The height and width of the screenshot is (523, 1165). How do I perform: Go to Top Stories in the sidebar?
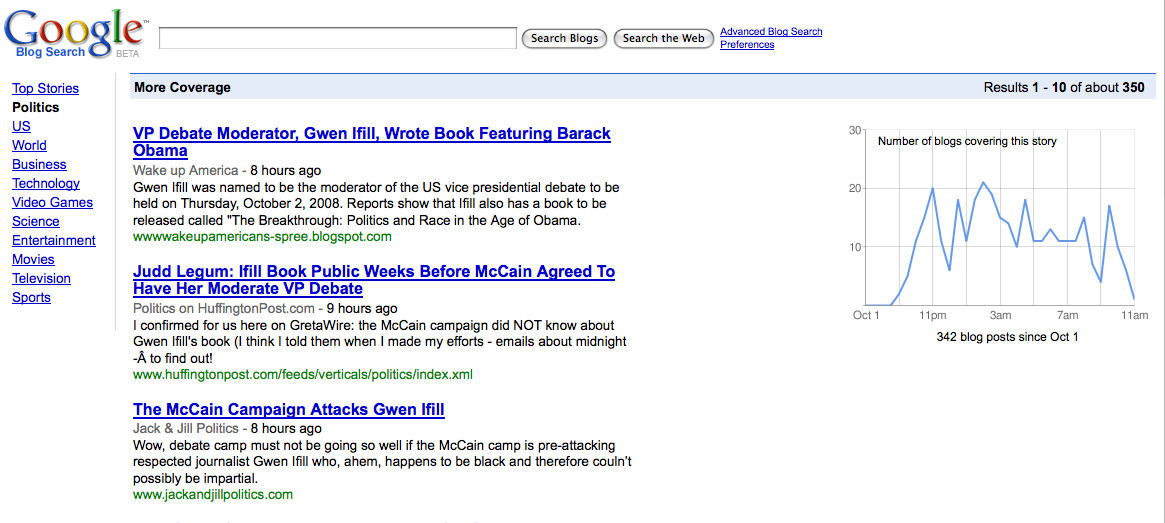tap(45, 88)
